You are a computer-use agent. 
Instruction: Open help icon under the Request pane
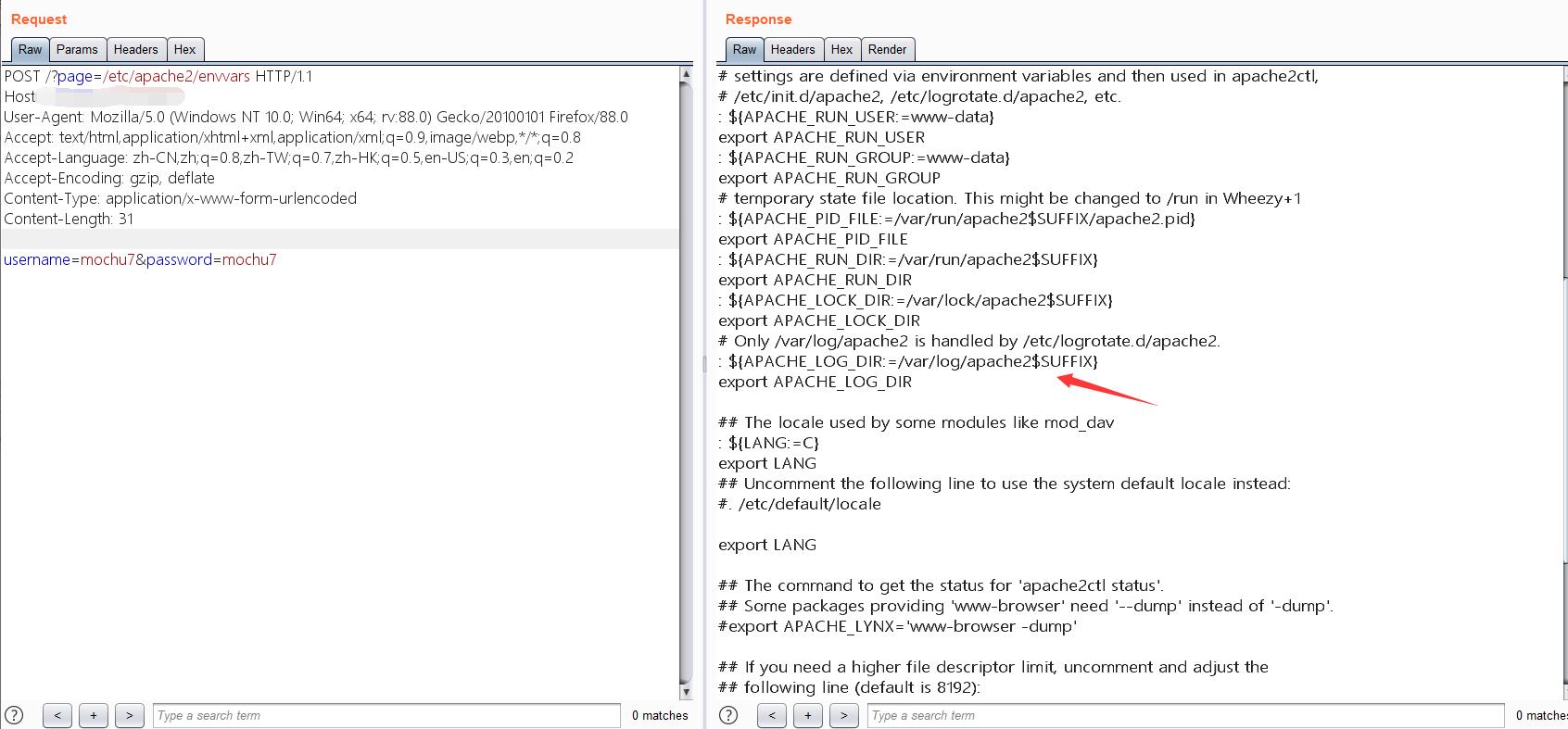(x=14, y=715)
